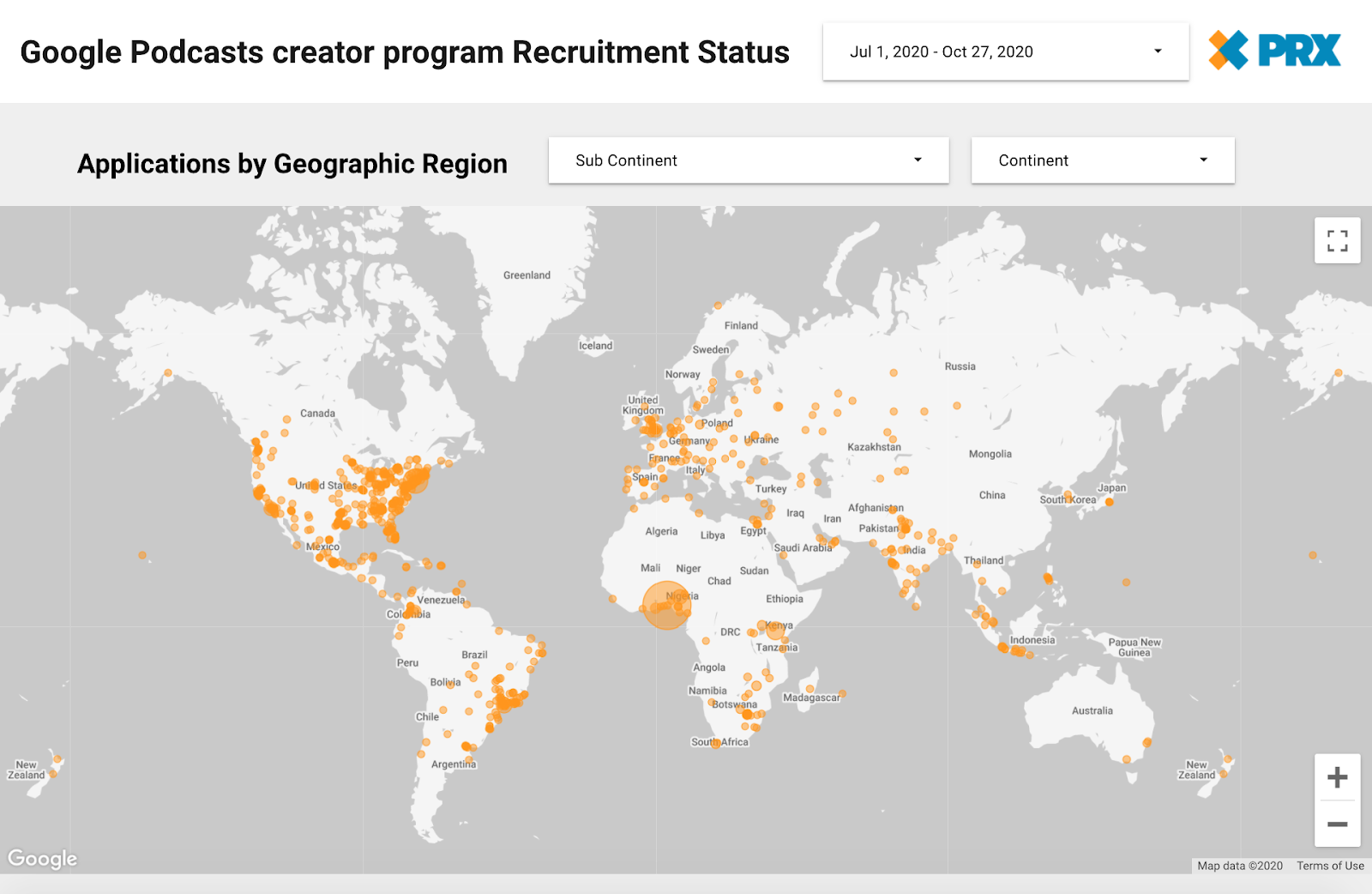Click the Afghanistan label
1372x894 pixels.
click(876, 508)
